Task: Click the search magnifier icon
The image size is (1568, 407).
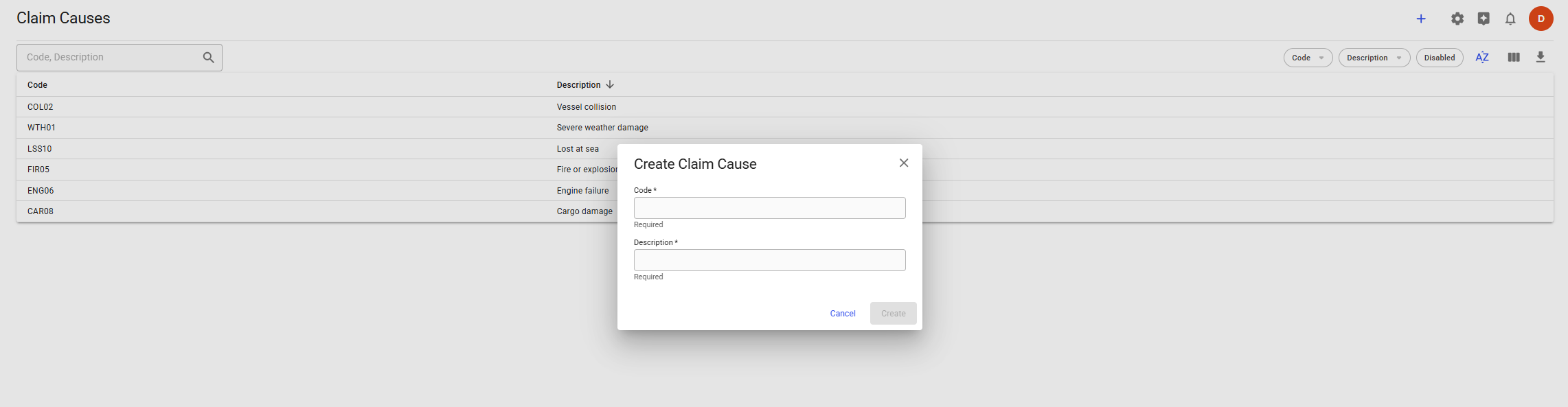Action: 209,58
